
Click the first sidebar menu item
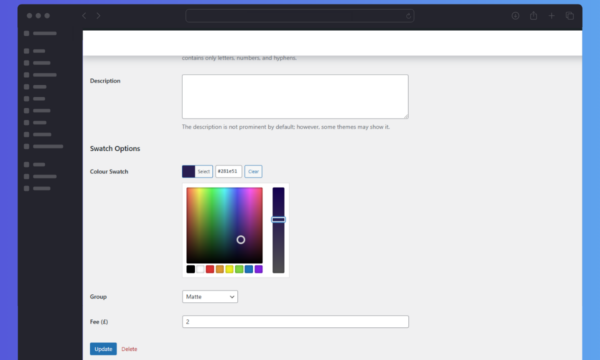[40, 33]
